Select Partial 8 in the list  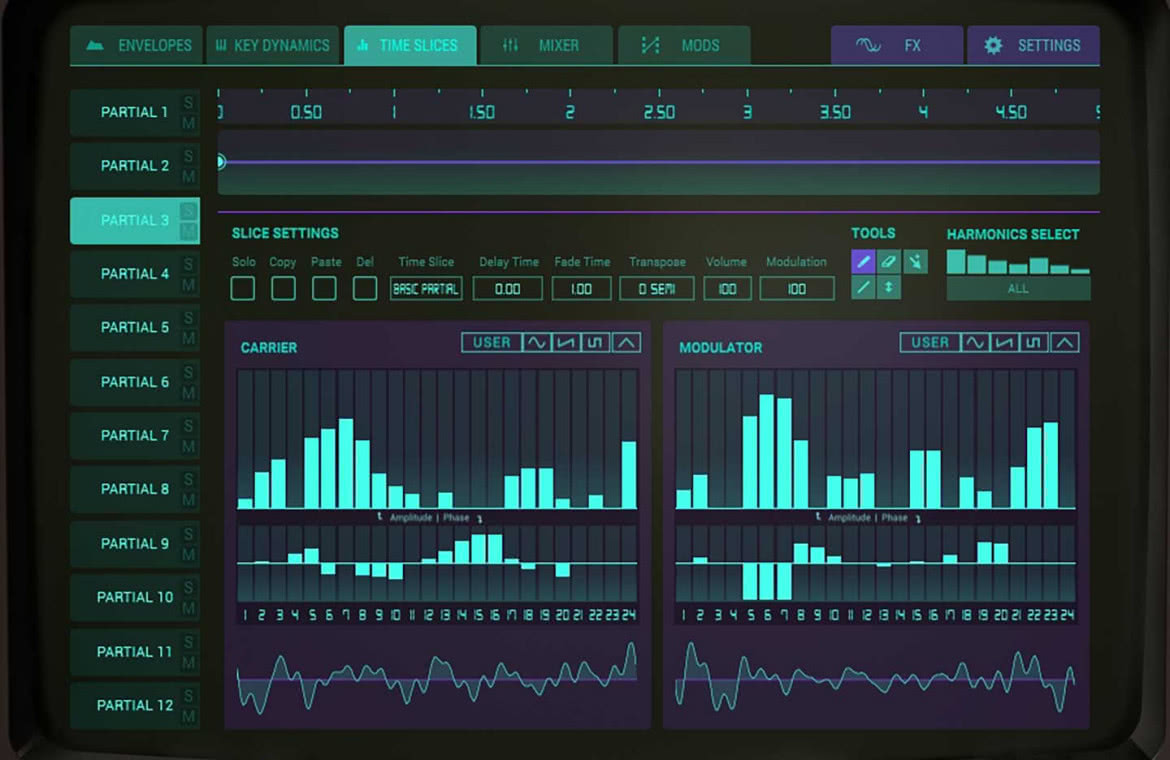135,489
